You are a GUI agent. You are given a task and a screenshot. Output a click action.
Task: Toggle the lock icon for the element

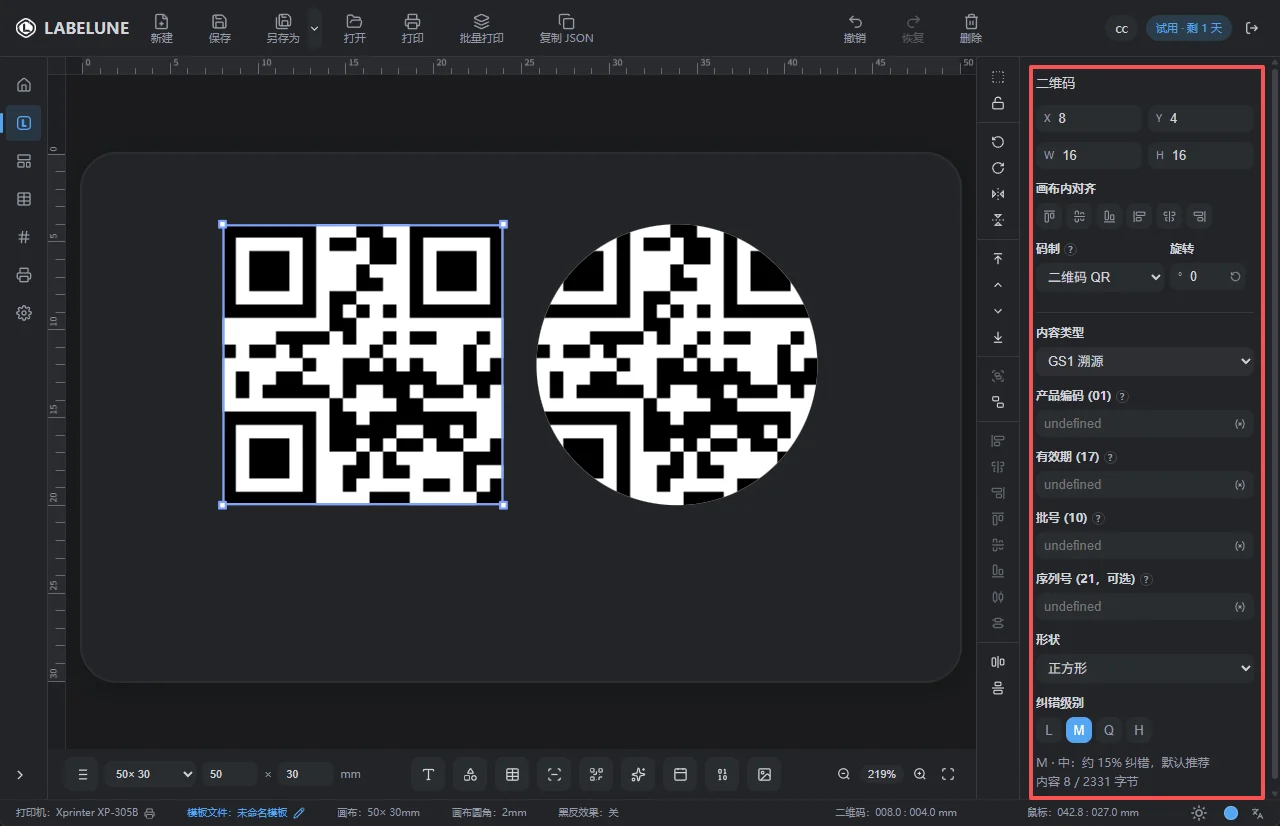pos(998,103)
